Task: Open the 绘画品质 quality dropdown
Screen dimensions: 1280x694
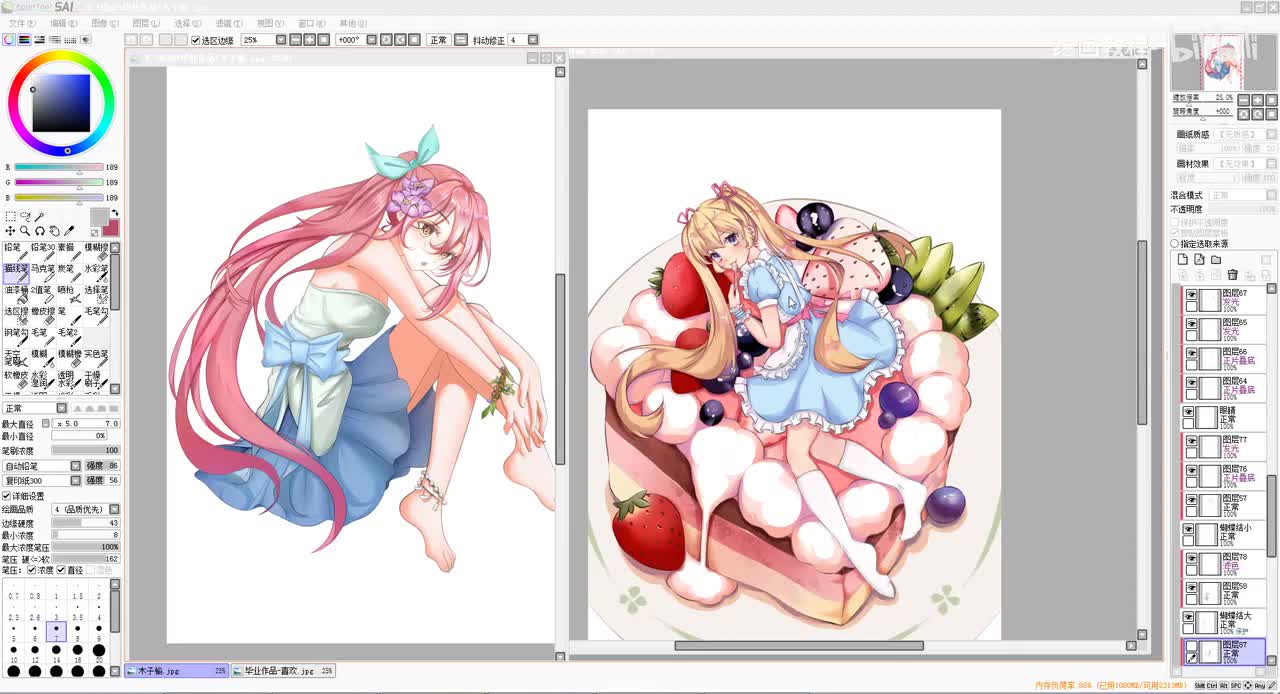Action: coord(113,509)
